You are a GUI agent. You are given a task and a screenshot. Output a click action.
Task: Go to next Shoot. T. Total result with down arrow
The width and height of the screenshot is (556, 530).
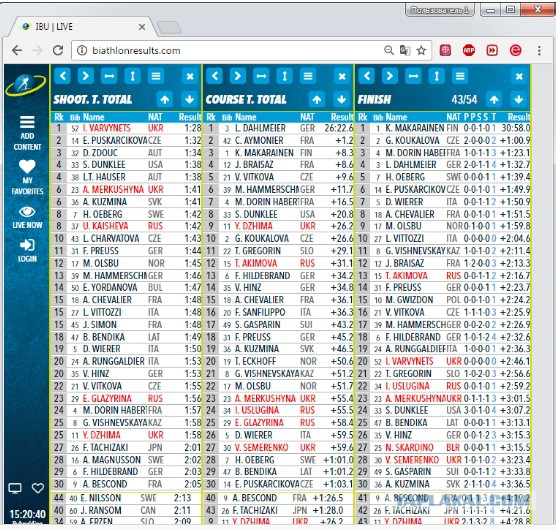point(189,100)
